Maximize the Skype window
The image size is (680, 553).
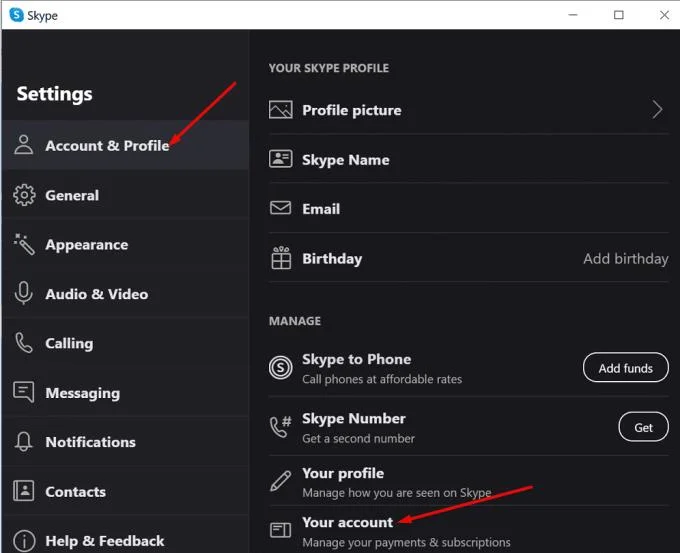coord(618,15)
